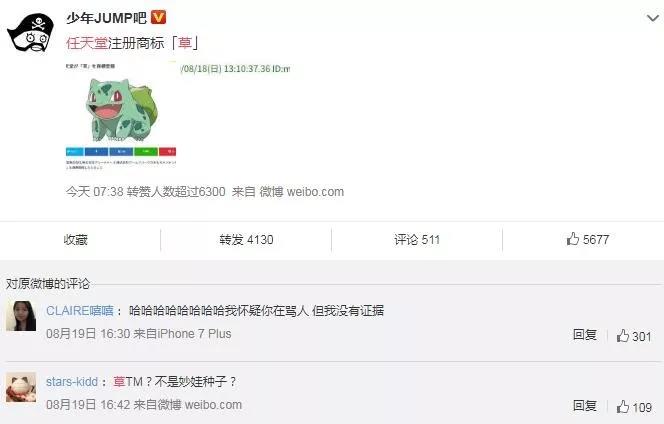Screen dimensions: 664x424
Task: Click stars-kidd commenter avatar
Action: (x=21, y=387)
